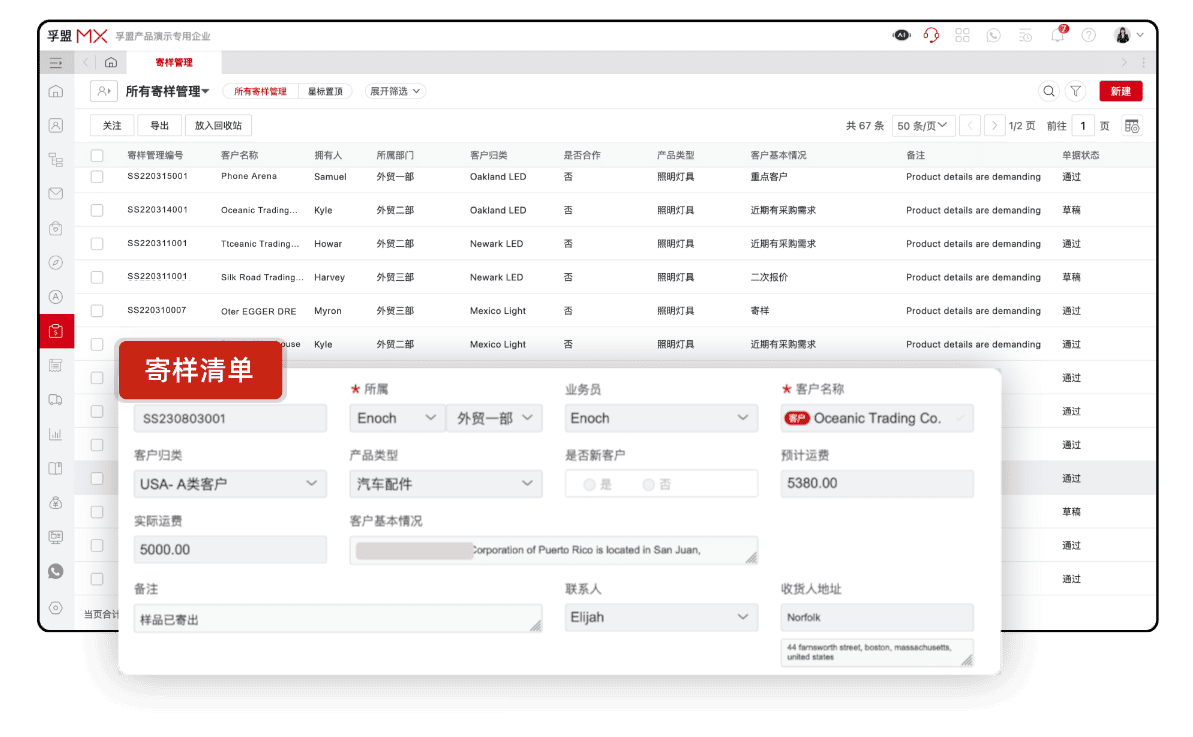The image size is (1193, 737).
Task: Open the red headset customer-service icon
Action: (x=930, y=35)
